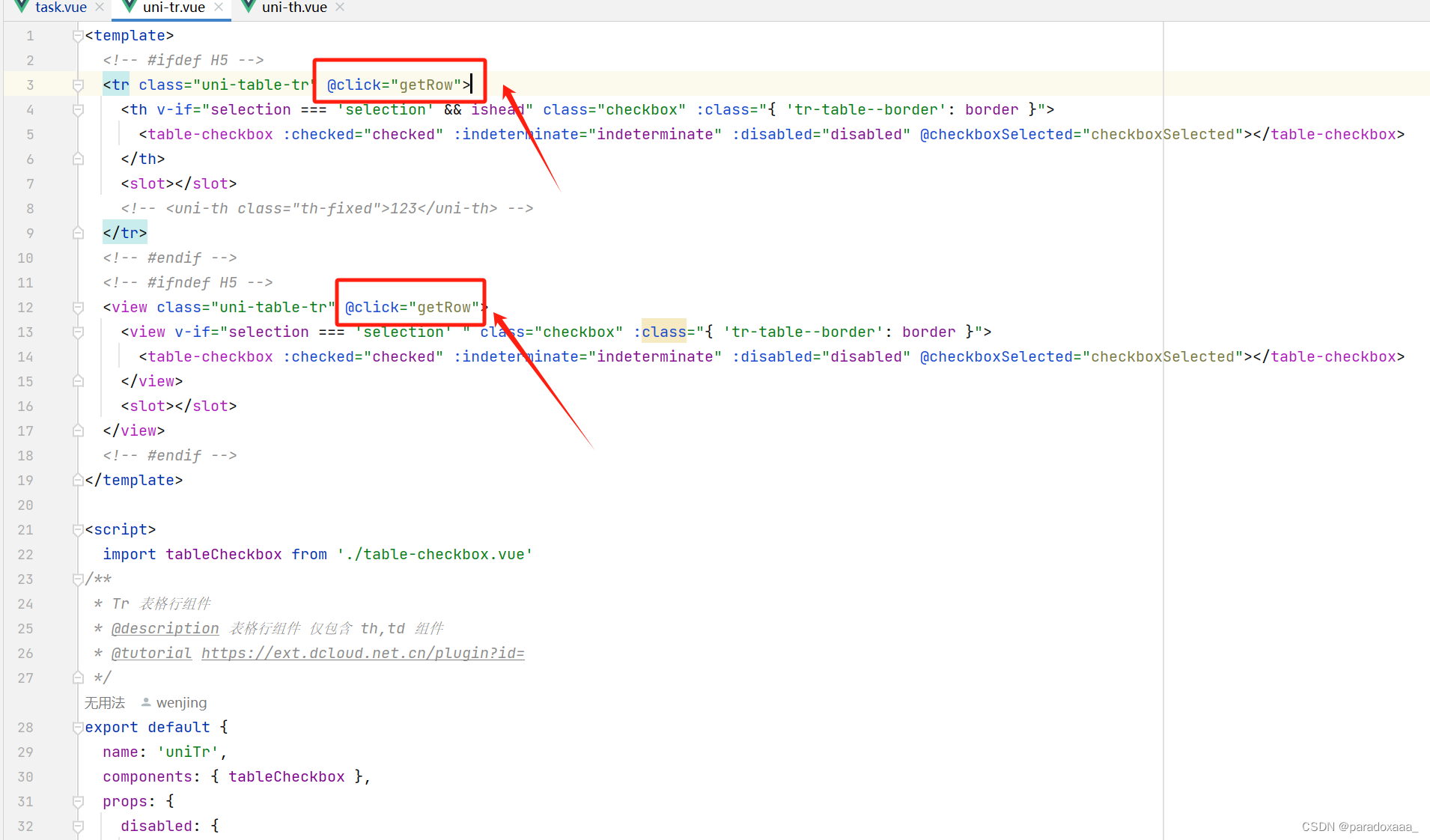
Task: Switch to the uni-th.vue tab
Action: click(294, 7)
